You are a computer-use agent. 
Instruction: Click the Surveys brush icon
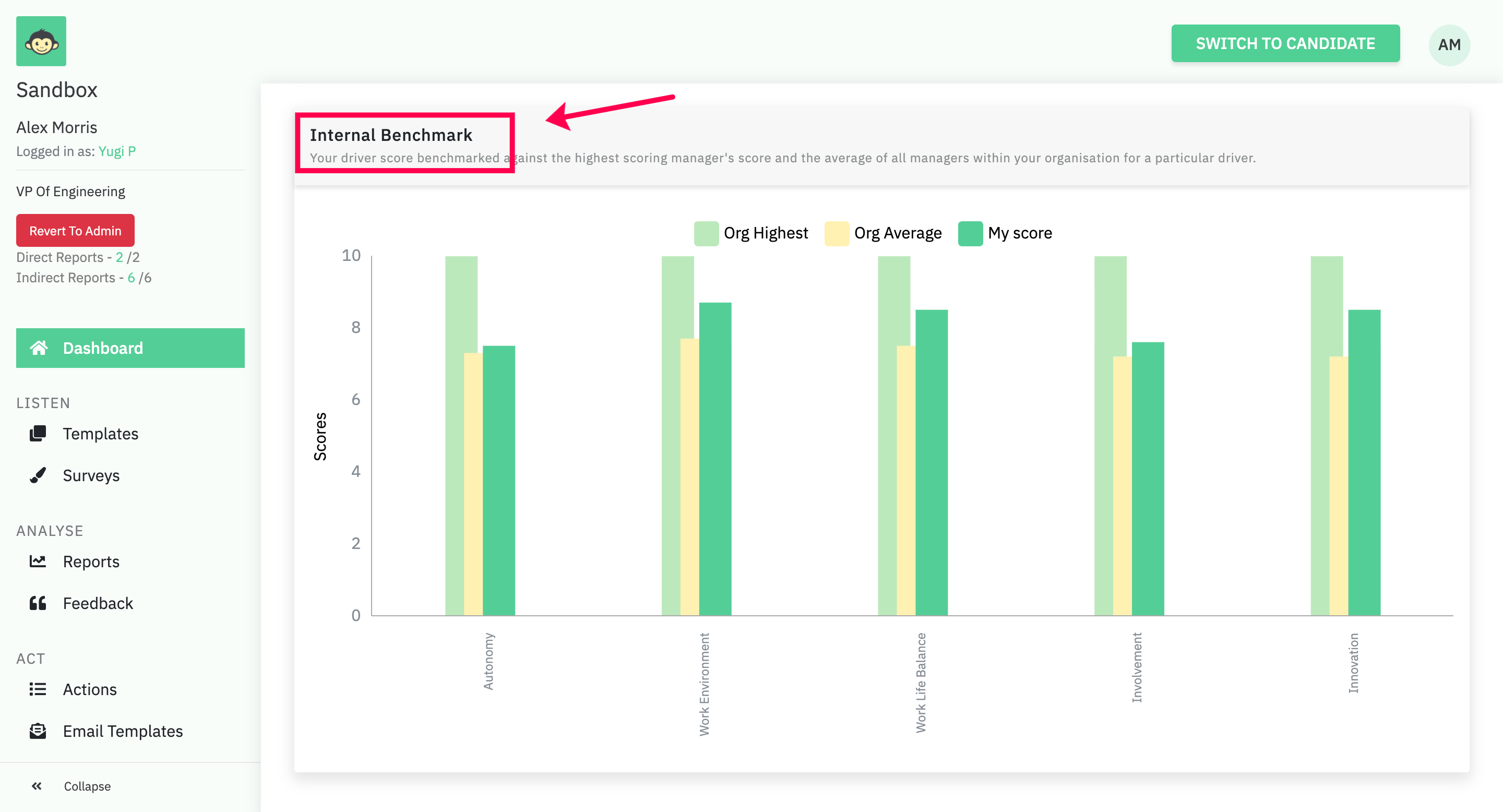(x=38, y=475)
